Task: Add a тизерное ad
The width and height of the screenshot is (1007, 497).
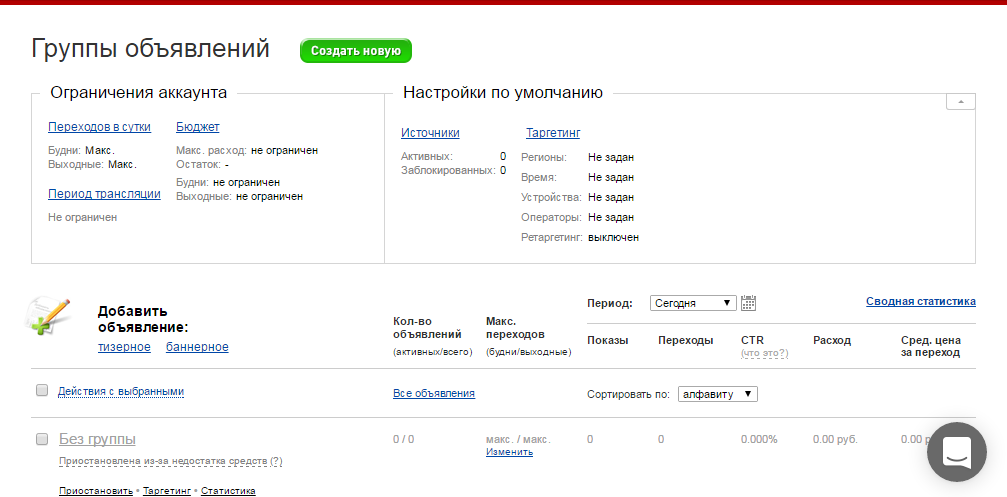Action: pos(124,347)
